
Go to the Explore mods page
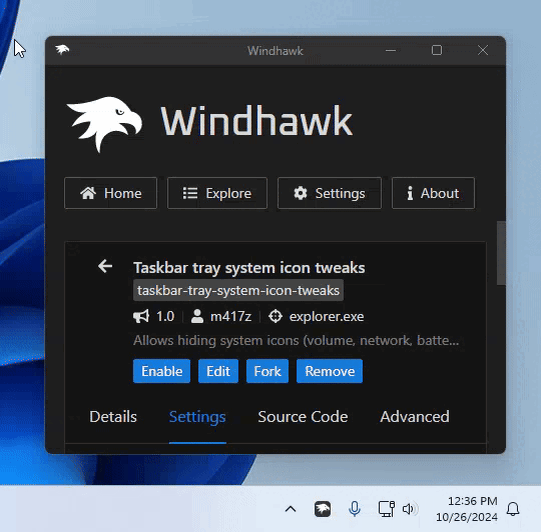(x=217, y=193)
